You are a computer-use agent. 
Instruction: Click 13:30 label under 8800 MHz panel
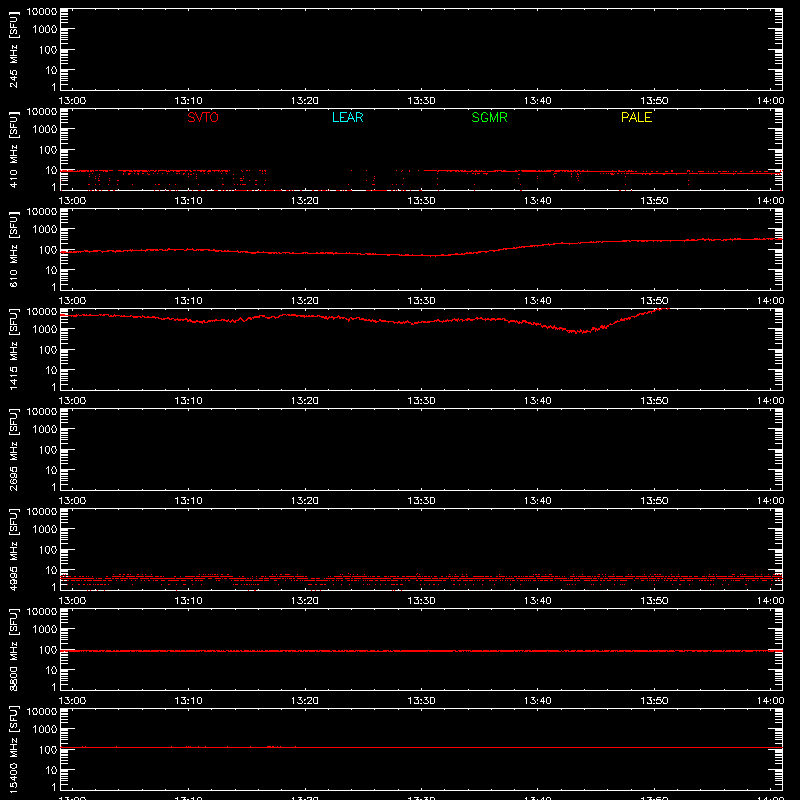(421, 701)
